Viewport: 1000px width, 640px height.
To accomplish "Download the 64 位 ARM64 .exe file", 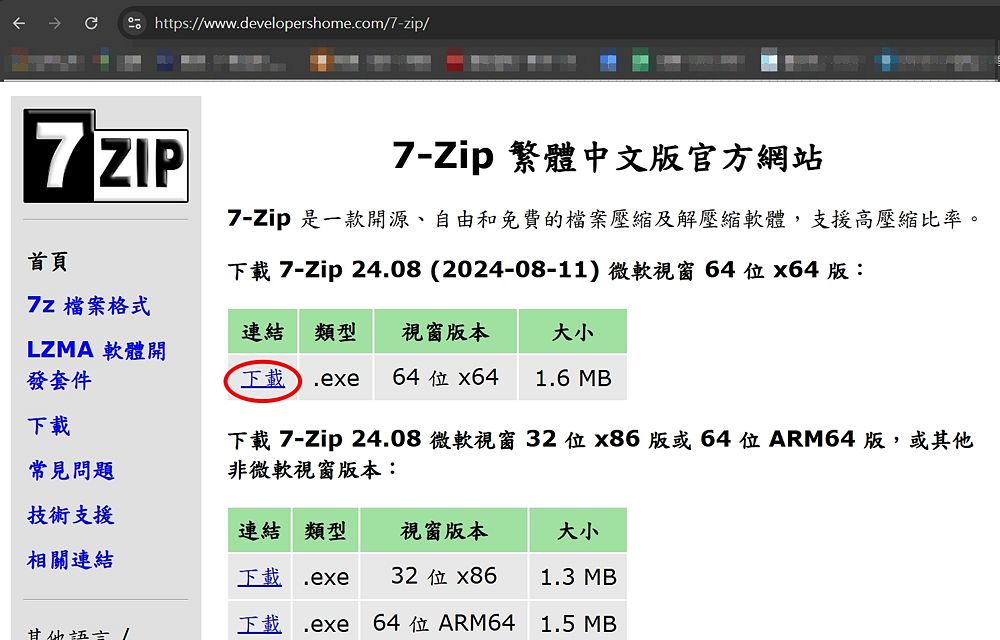I will tap(260, 623).
